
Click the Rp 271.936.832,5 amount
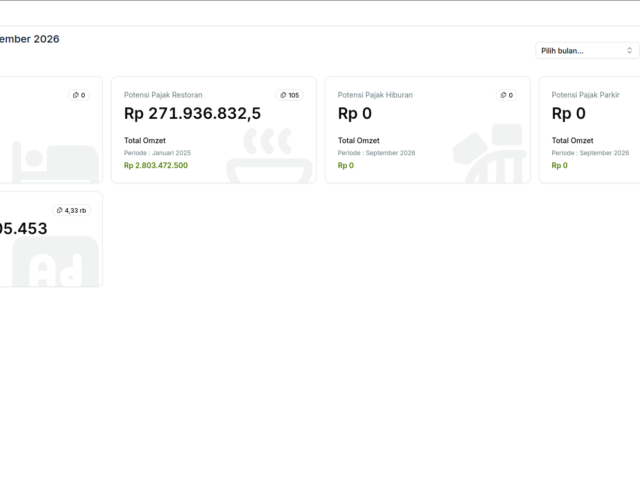[192, 113]
